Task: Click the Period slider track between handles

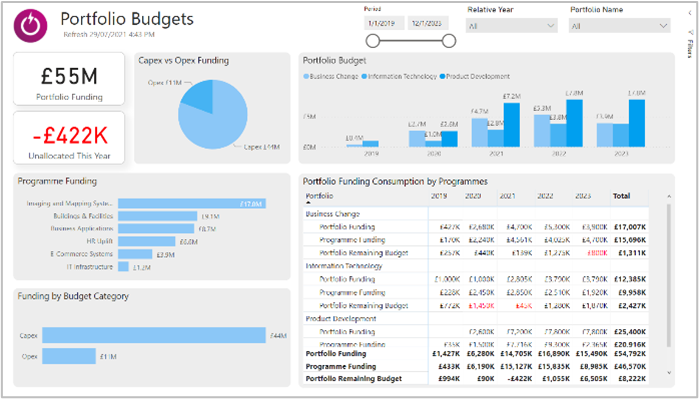Action: coord(411,41)
